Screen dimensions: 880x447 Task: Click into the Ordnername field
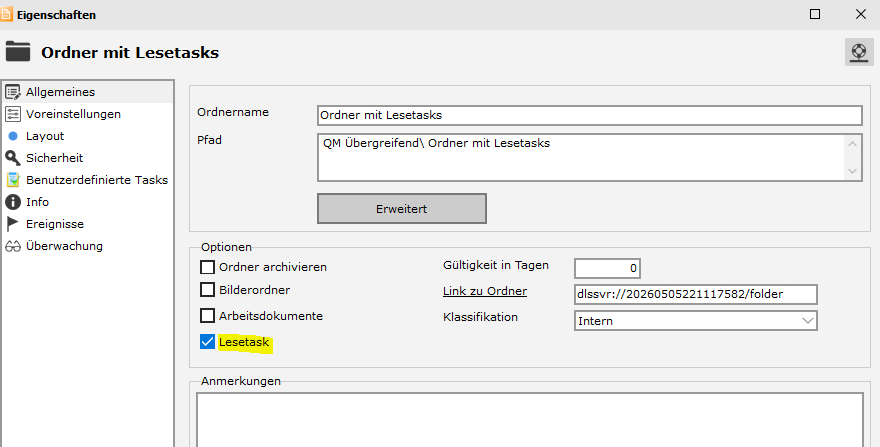(x=590, y=115)
